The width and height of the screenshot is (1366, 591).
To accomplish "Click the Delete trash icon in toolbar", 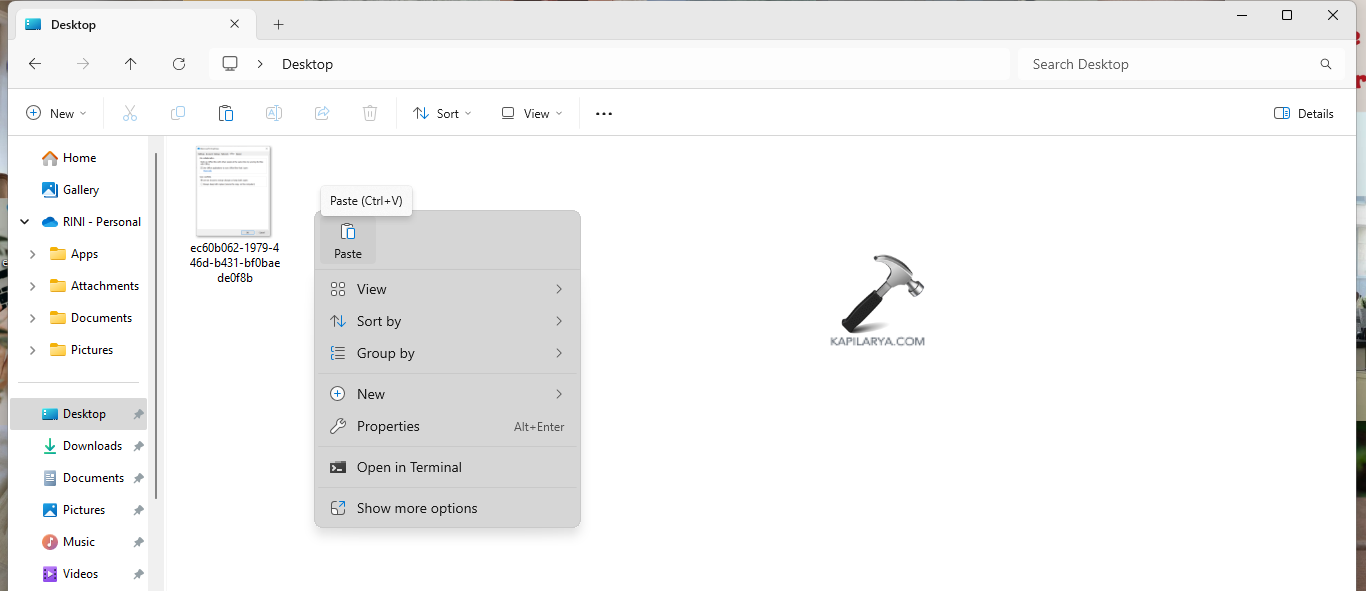I will pyautogui.click(x=370, y=114).
